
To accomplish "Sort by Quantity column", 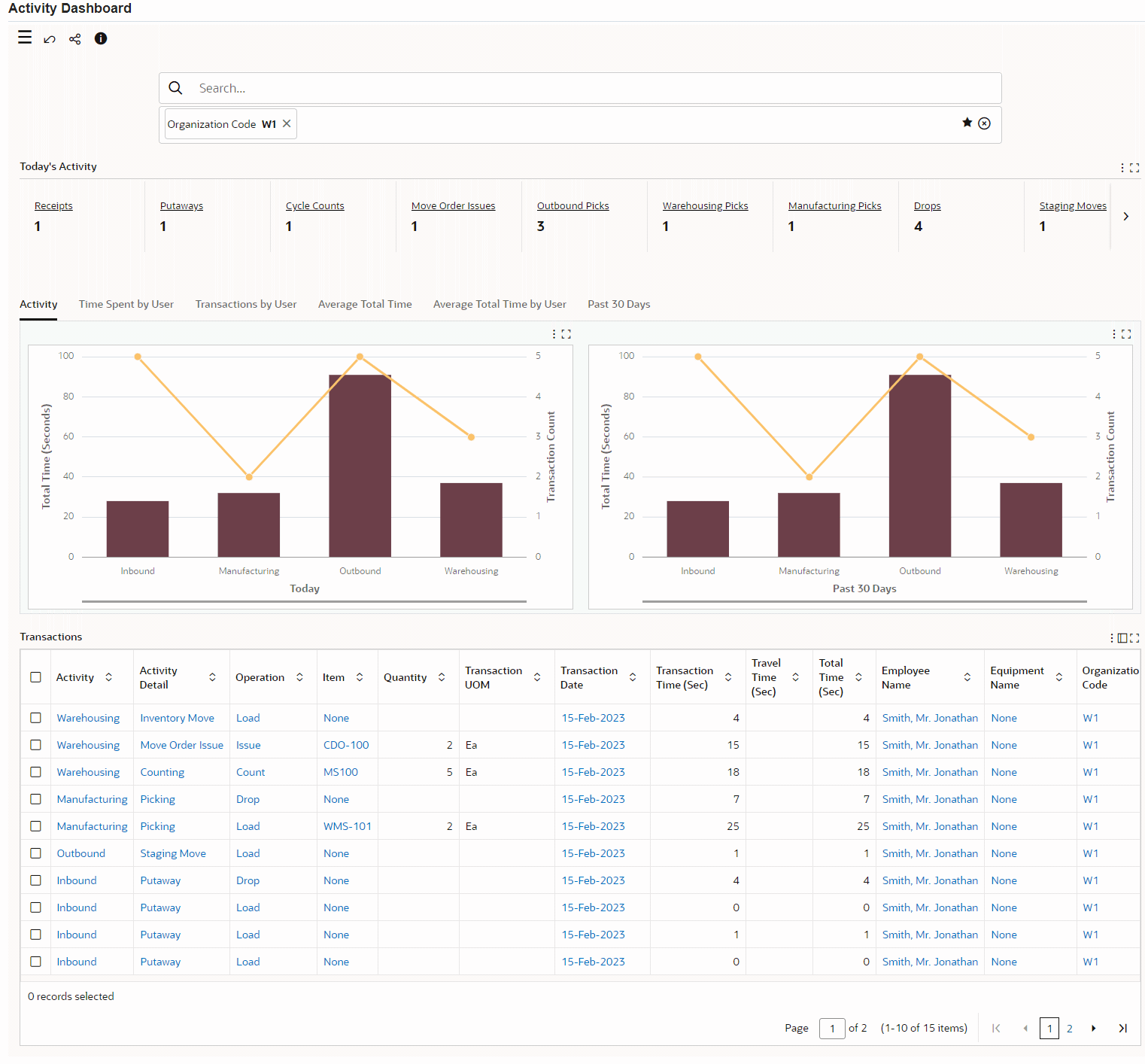I will (442, 677).
